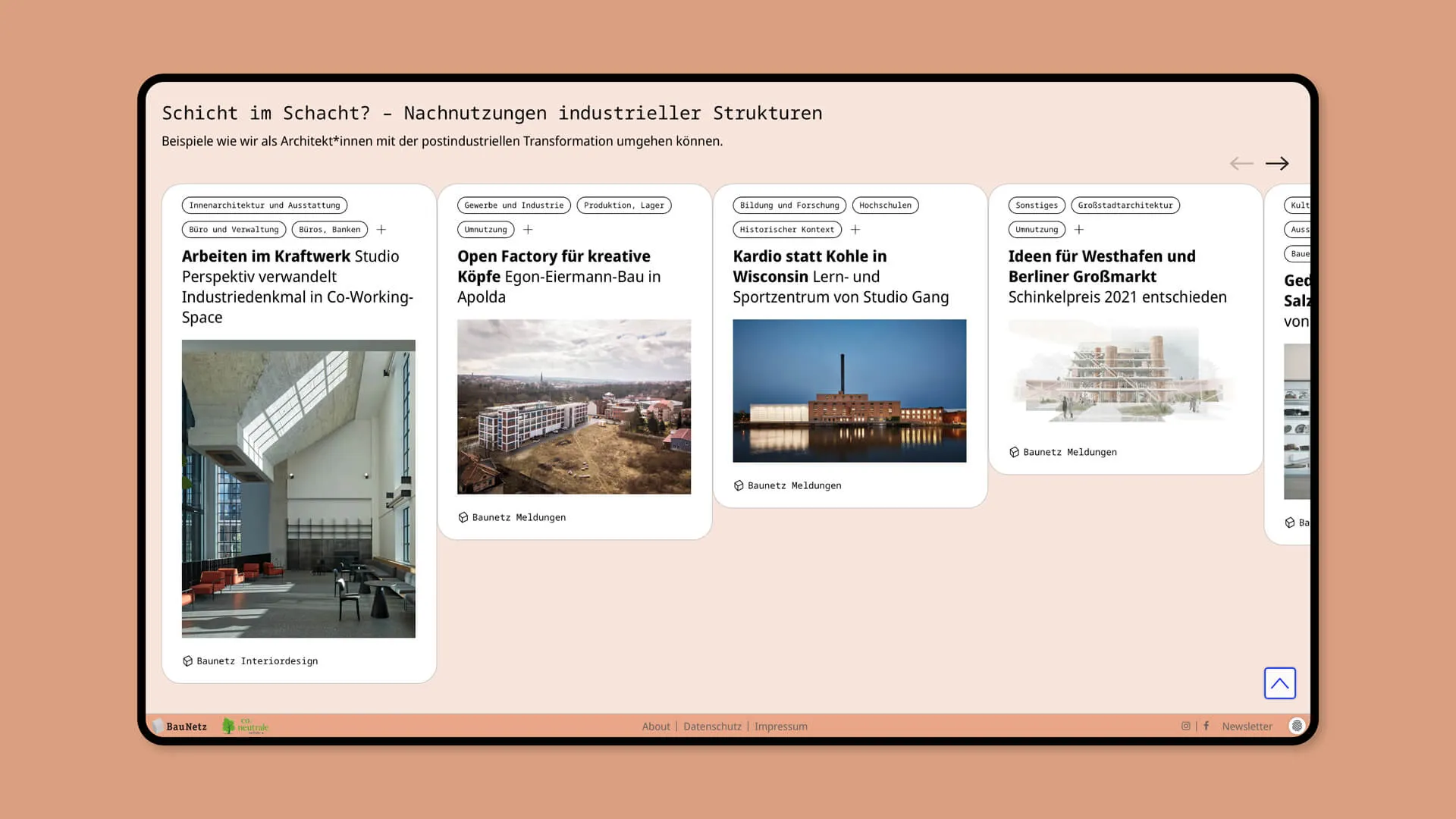Click the Schinkelpreis architectural rendering image
This screenshot has height=819, width=1456.
click(x=1125, y=374)
